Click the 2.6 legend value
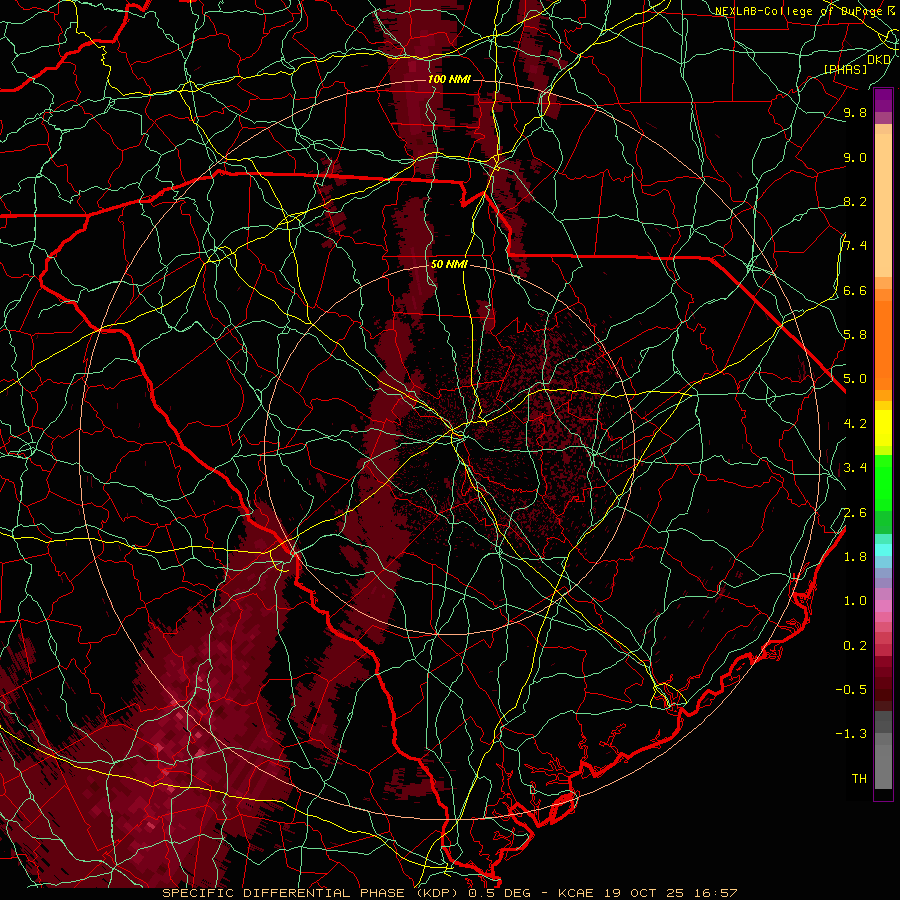Screen dimensions: 900x900 point(855,512)
